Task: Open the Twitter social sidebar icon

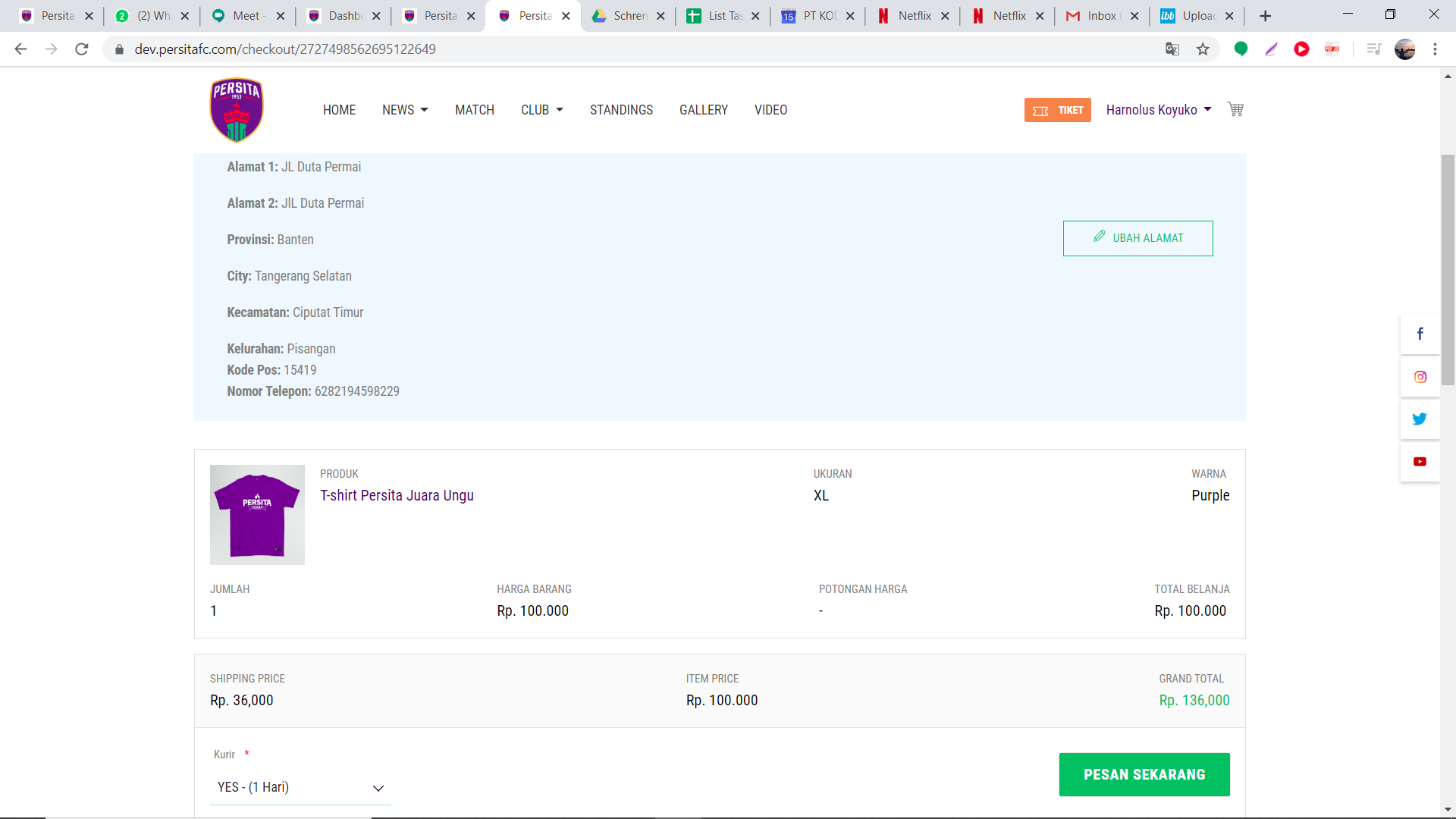Action: (x=1420, y=419)
